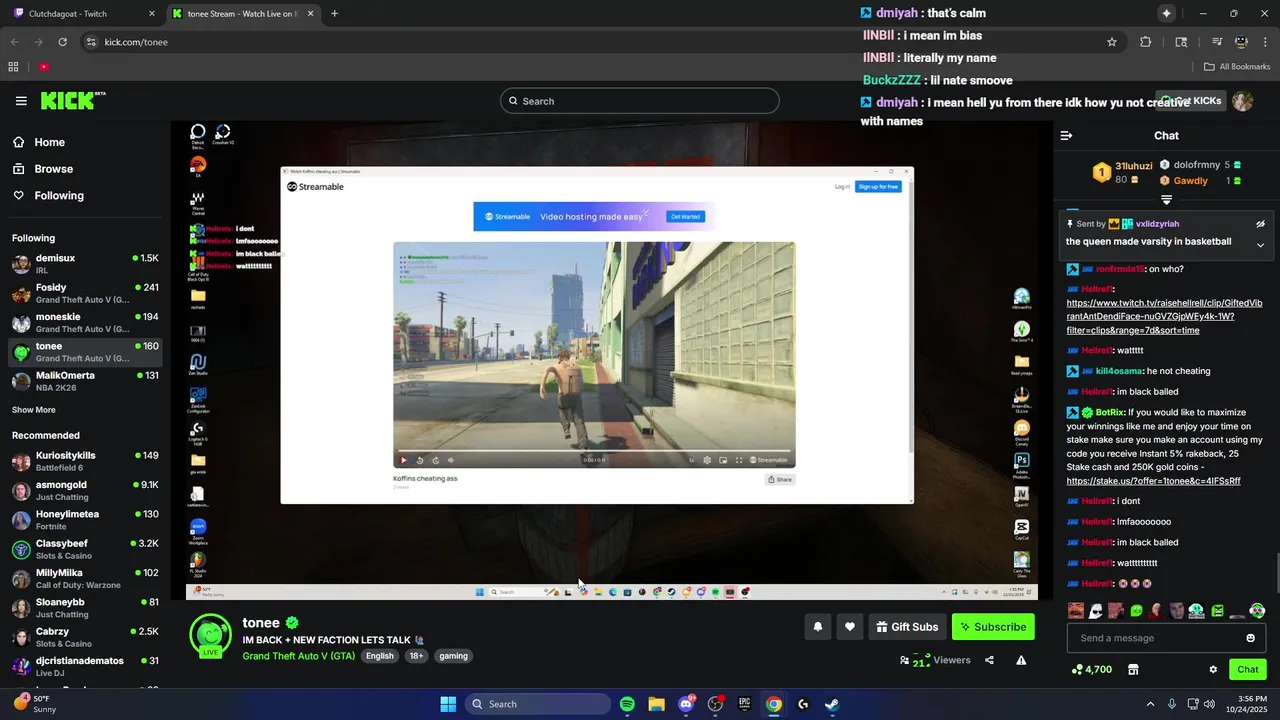1280x720 pixels.
Task: Open All Bookmarks folder
Action: point(1236,67)
